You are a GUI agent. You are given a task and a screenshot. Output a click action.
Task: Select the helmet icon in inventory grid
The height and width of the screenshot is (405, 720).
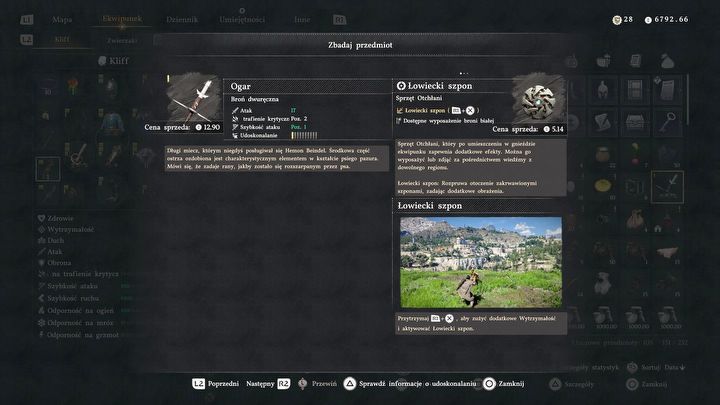point(602,90)
